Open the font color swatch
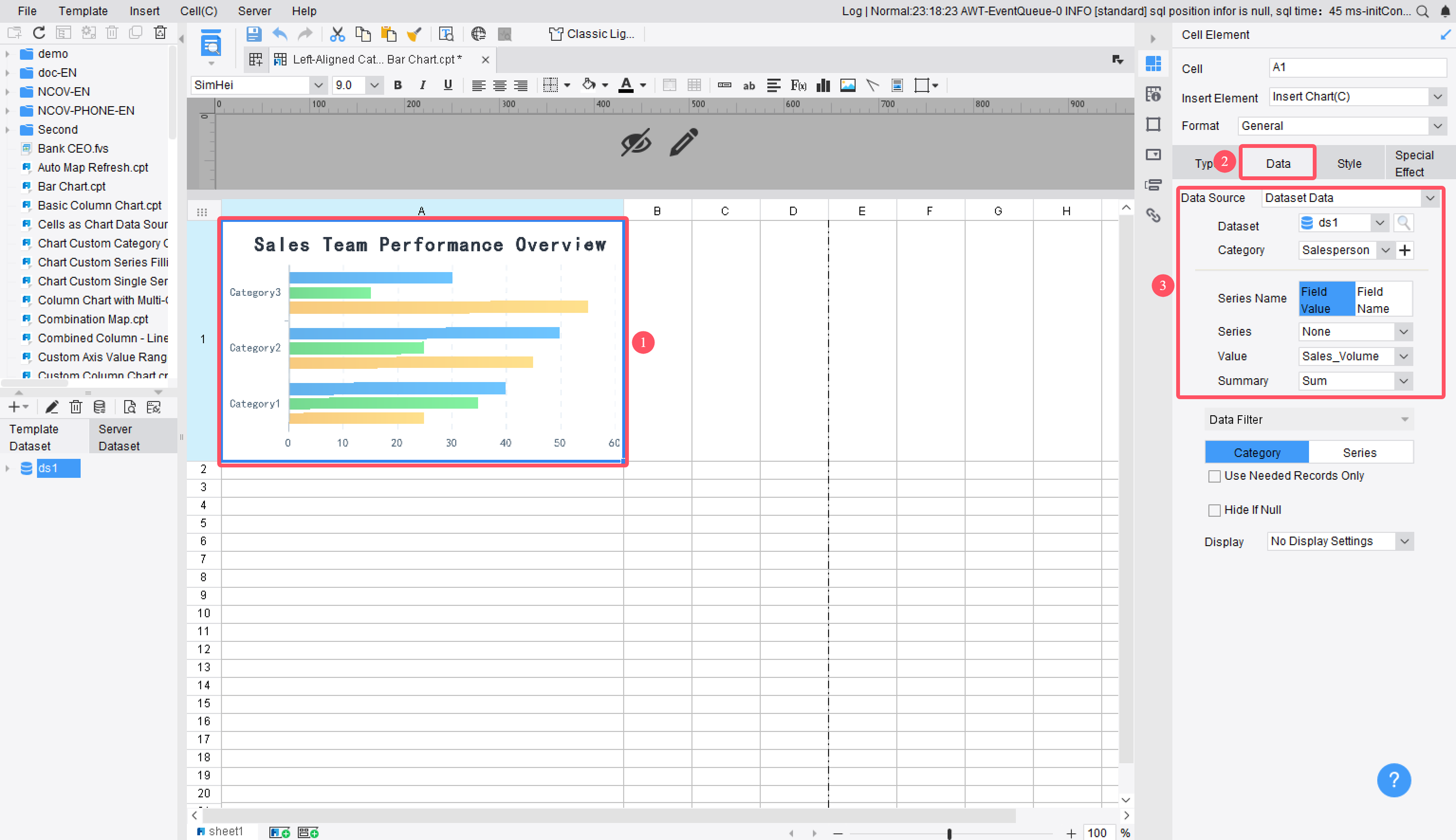This screenshot has width=1456, height=840. click(x=626, y=85)
